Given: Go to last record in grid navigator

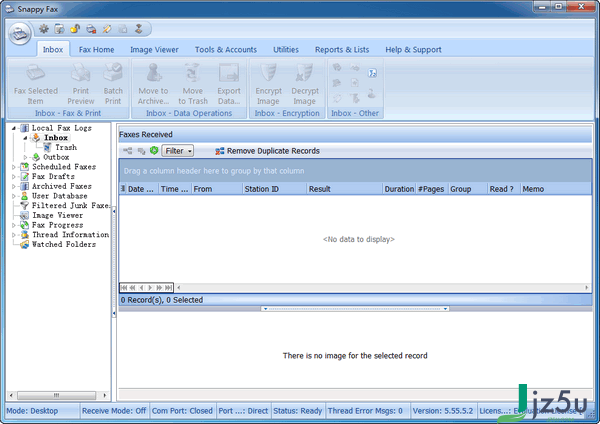Looking at the screenshot, I should [168, 287].
